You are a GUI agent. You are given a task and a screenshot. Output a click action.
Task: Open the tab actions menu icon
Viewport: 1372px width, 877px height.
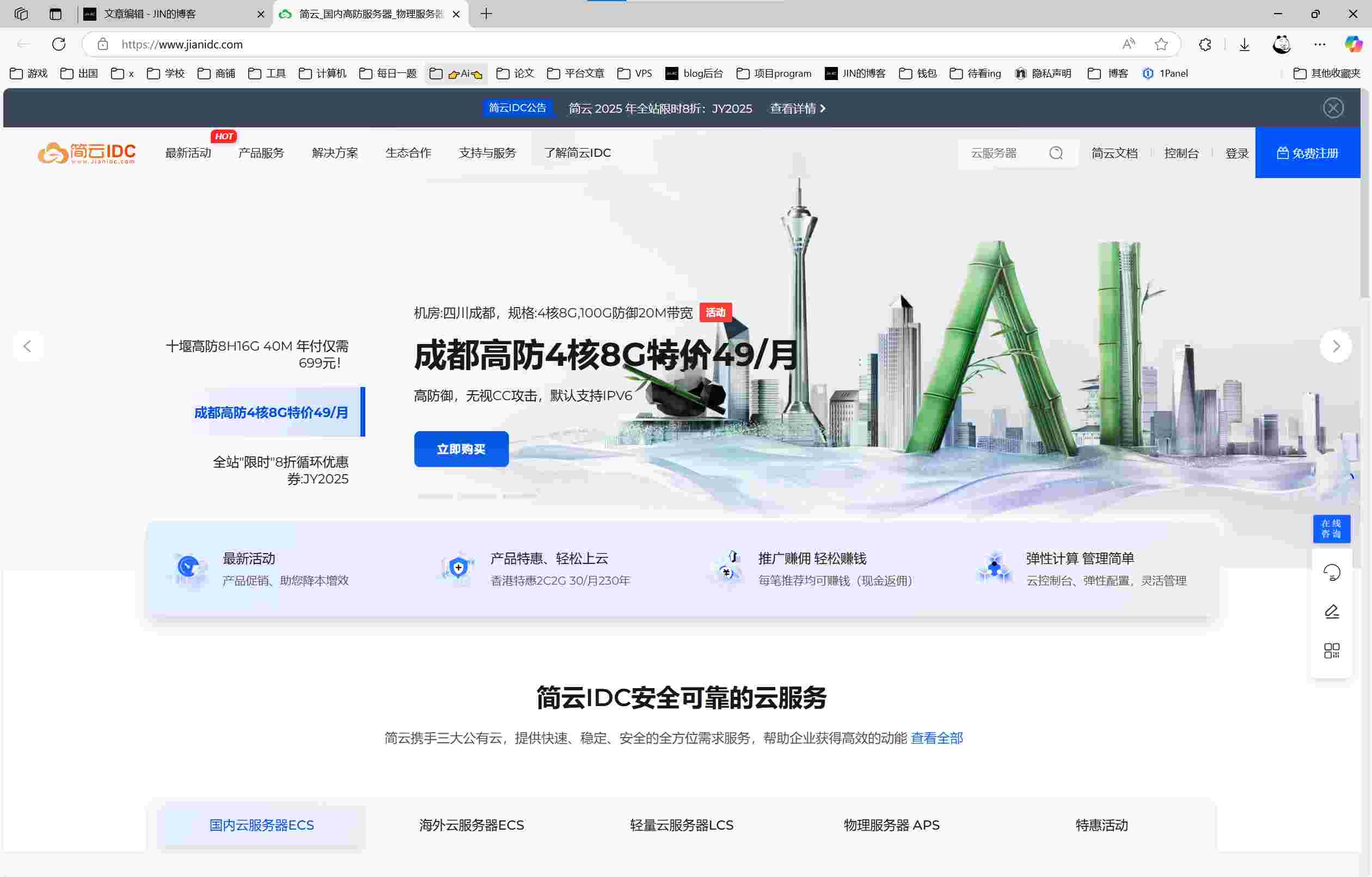point(56,14)
